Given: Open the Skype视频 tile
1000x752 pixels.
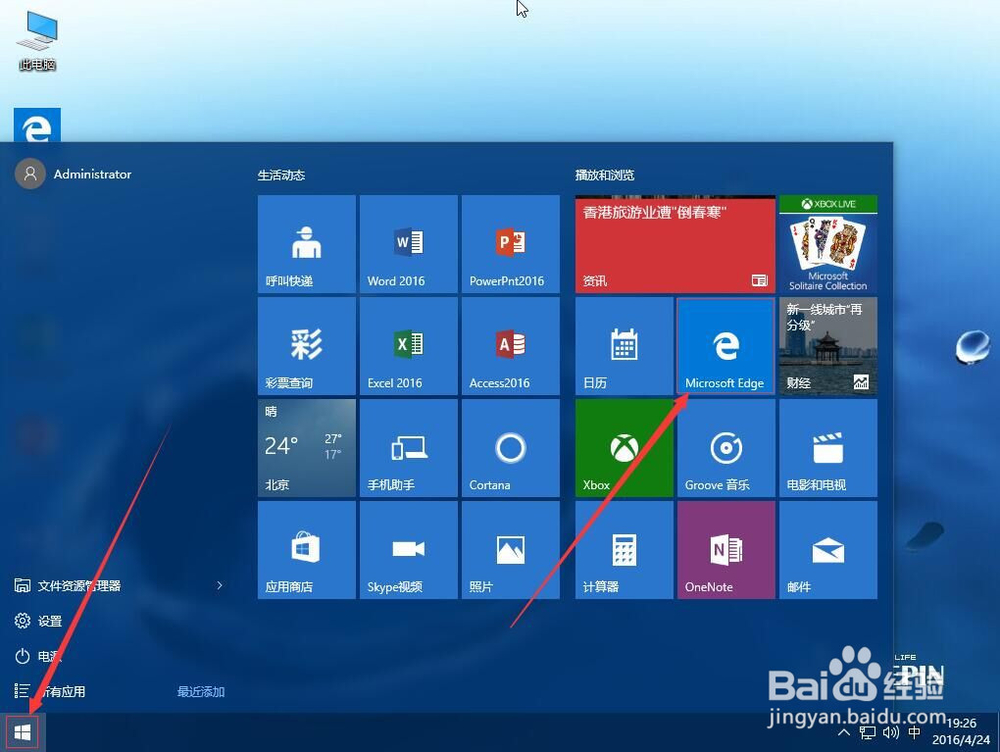Looking at the screenshot, I should click(x=409, y=550).
